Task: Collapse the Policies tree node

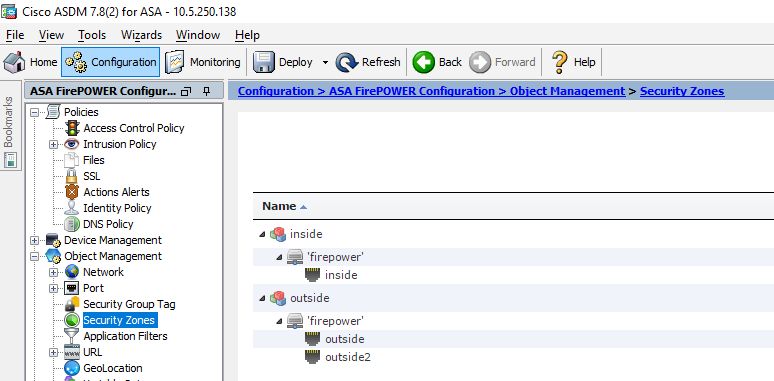Action: (x=34, y=113)
